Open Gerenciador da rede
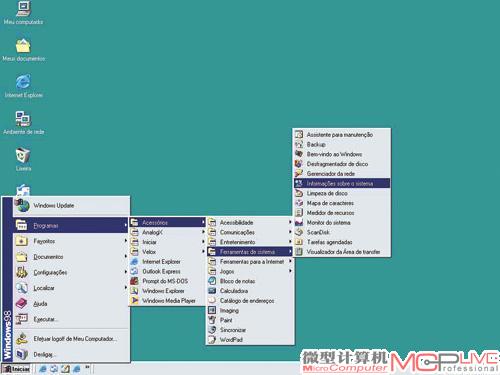Screen dimensions: 500x375 [x=342, y=174]
